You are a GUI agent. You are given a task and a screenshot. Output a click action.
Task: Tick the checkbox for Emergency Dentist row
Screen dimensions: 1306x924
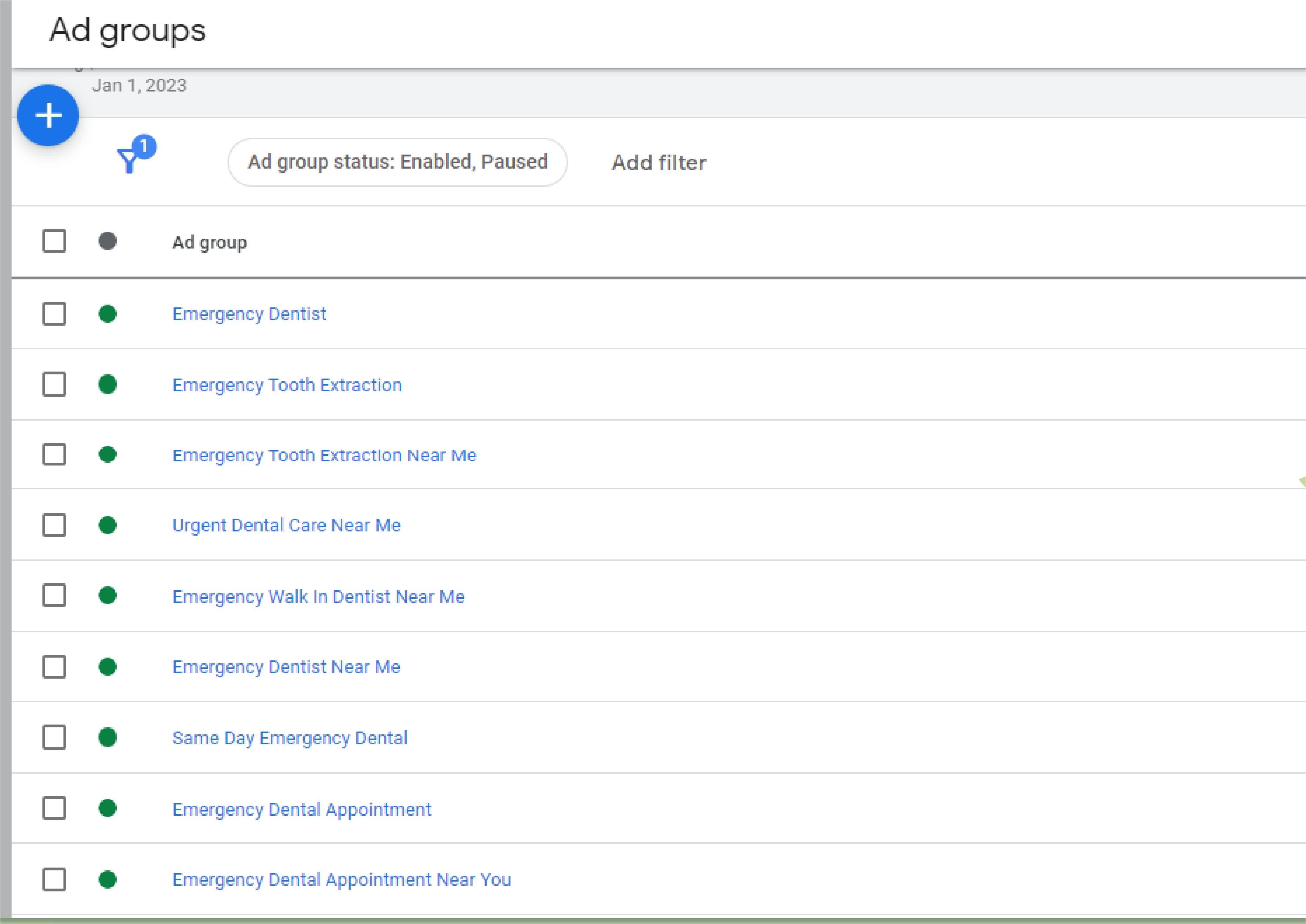pyautogui.click(x=54, y=313)
